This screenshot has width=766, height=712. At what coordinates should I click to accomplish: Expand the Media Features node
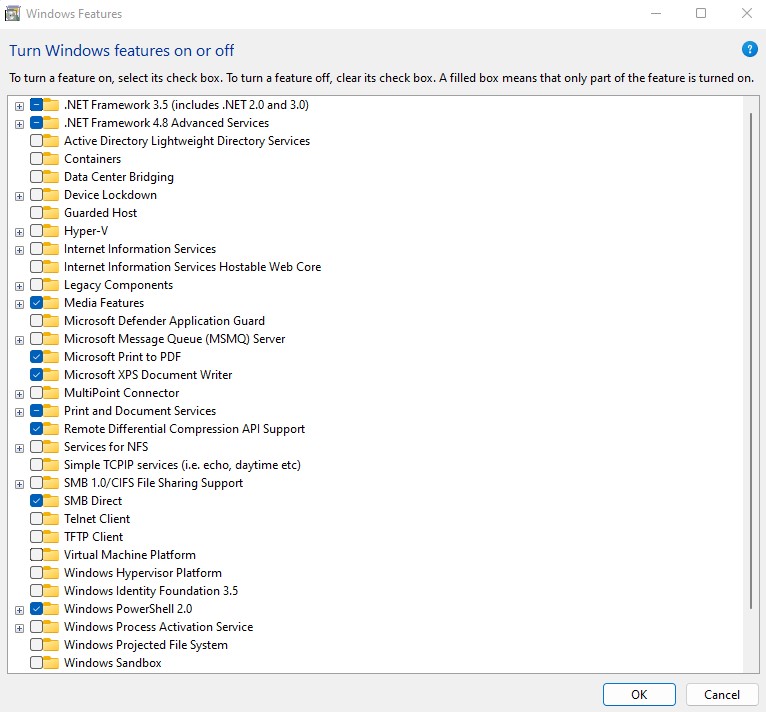(x=19, y=303)
